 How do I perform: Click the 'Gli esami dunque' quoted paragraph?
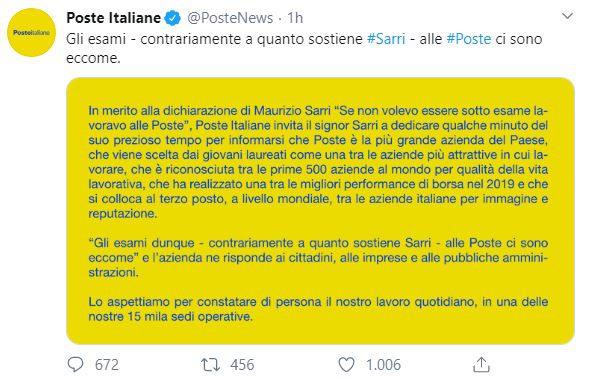(x=318, y=258)
